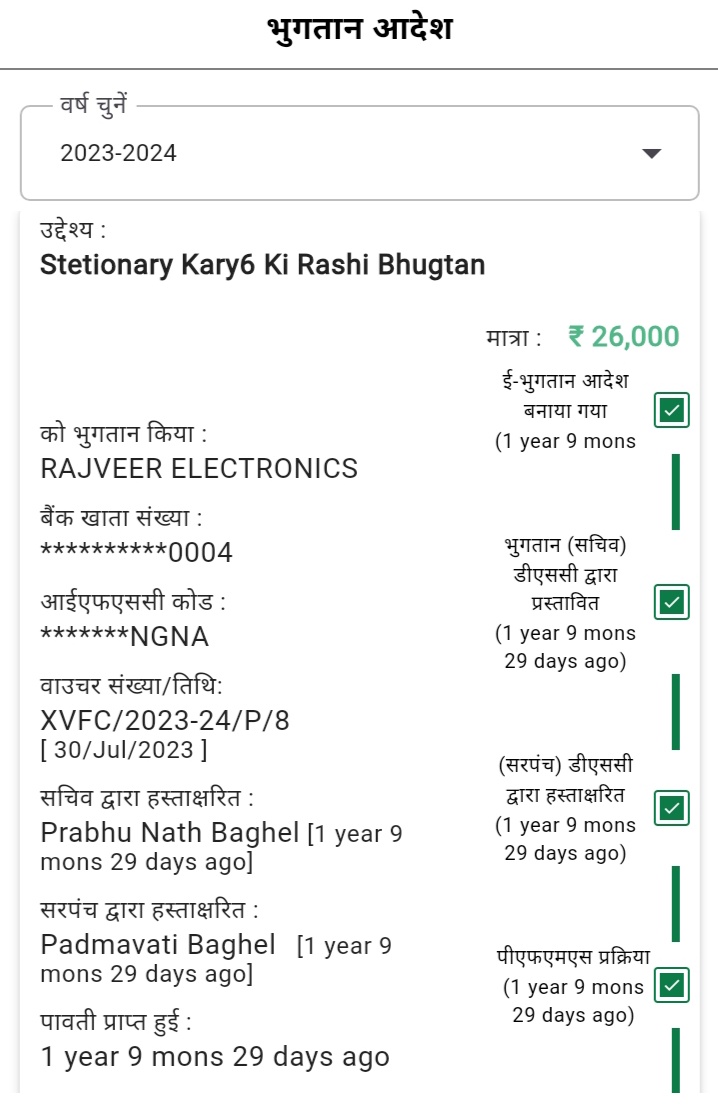Toggle the (सरपंच) डीएससी द्वारा हस्ताक्षरित checkbox
This screenshot has height=1110, width=718.
coord(672,809)
